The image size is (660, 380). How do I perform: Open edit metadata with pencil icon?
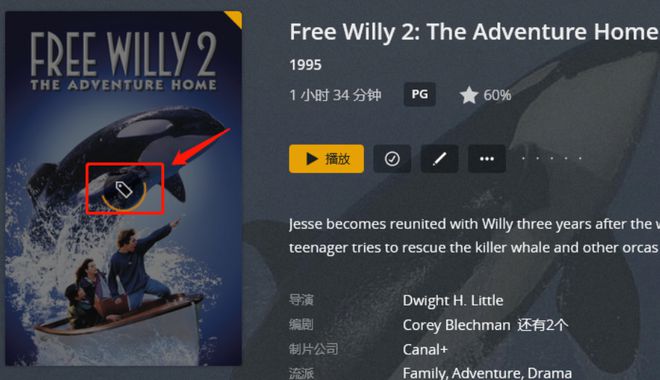439,159
